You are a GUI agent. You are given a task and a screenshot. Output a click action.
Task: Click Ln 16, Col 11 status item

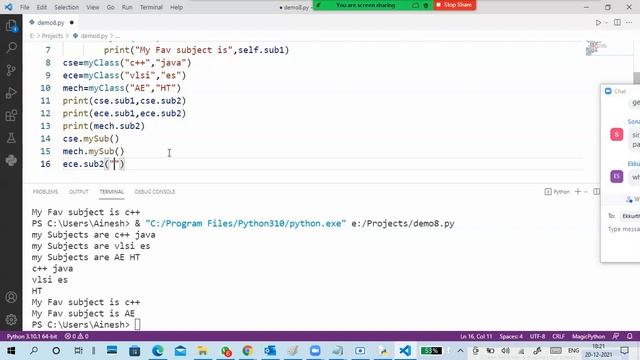click(x=476, y=336)
